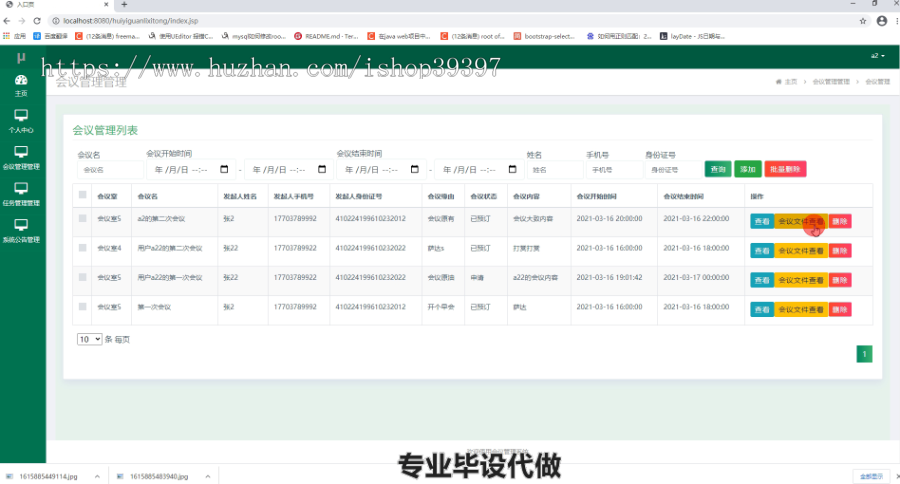Open the a2 user menu dropdown

point(878,56)
